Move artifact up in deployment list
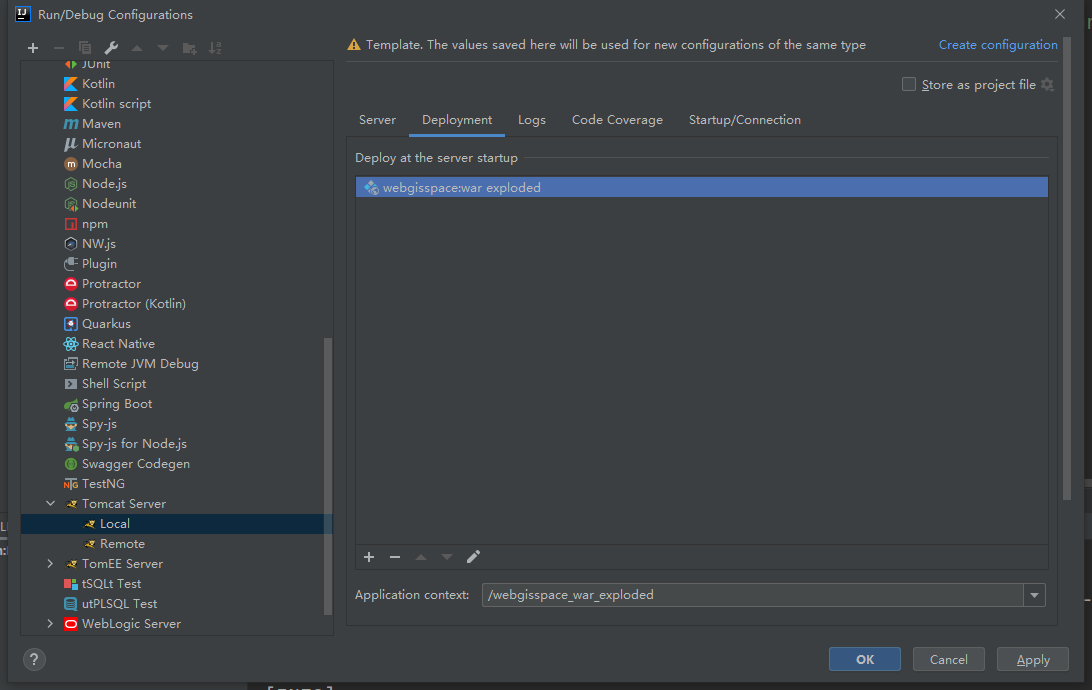 421,557
